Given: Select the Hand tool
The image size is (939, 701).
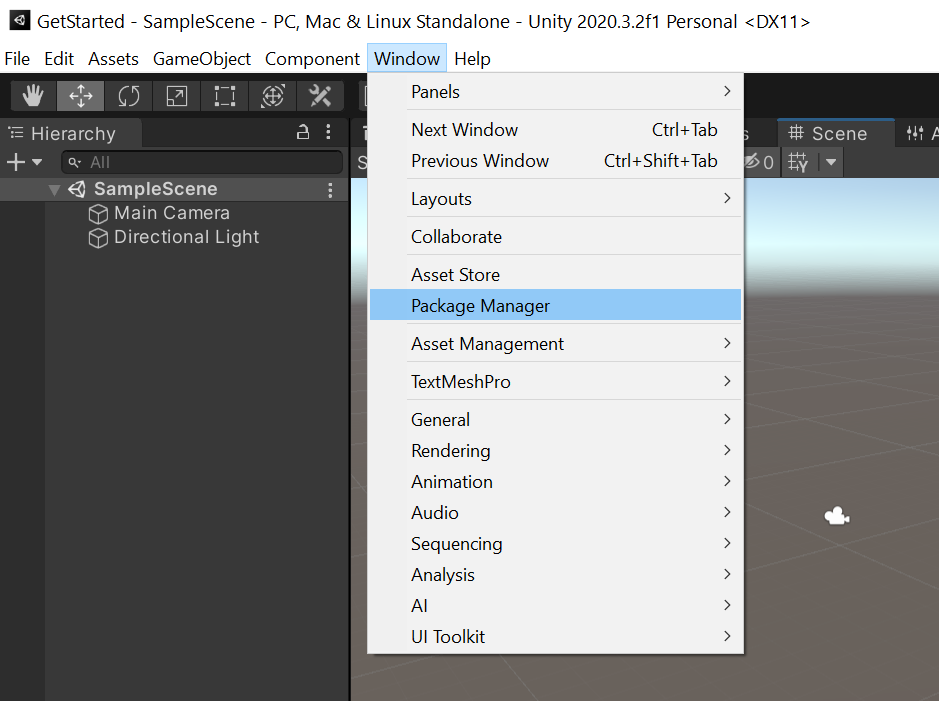Looking at the screenshot, I should (33, 96).
